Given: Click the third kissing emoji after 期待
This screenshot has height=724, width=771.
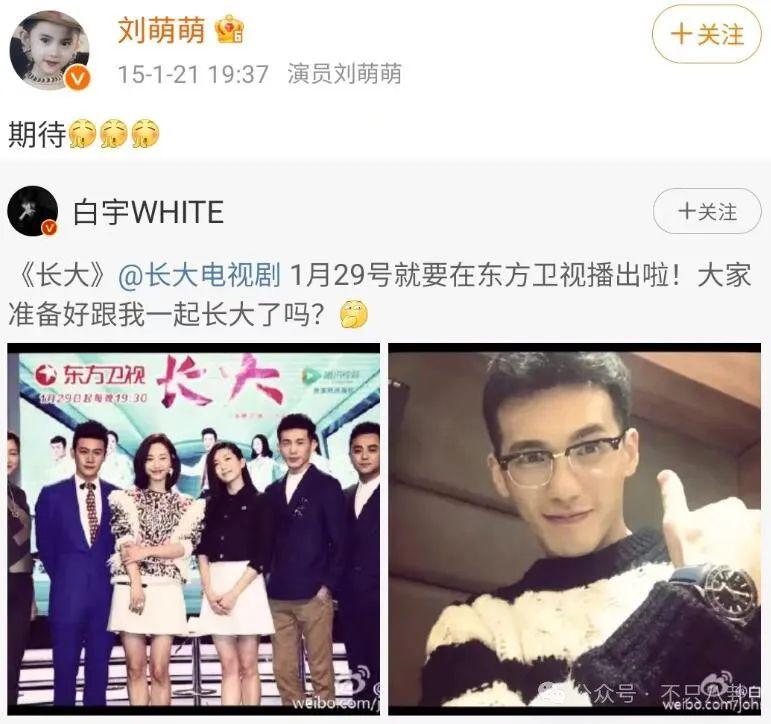Looking at the screenshot, I should tap(146, 134).
